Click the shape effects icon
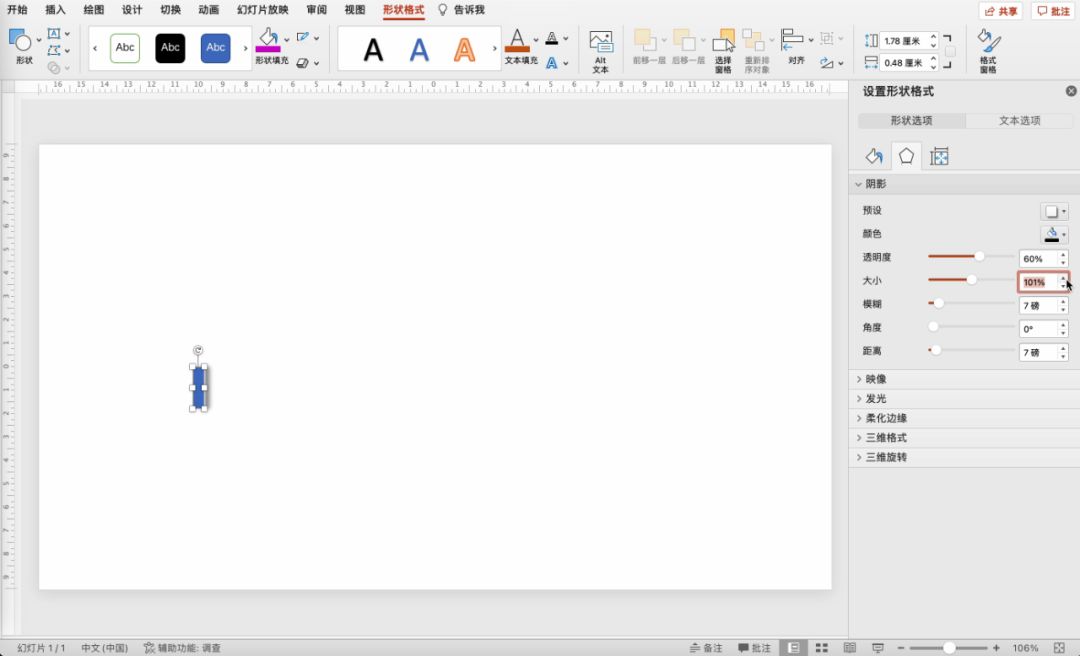This screenshot has width=1080, height=656. click(302, 63)
